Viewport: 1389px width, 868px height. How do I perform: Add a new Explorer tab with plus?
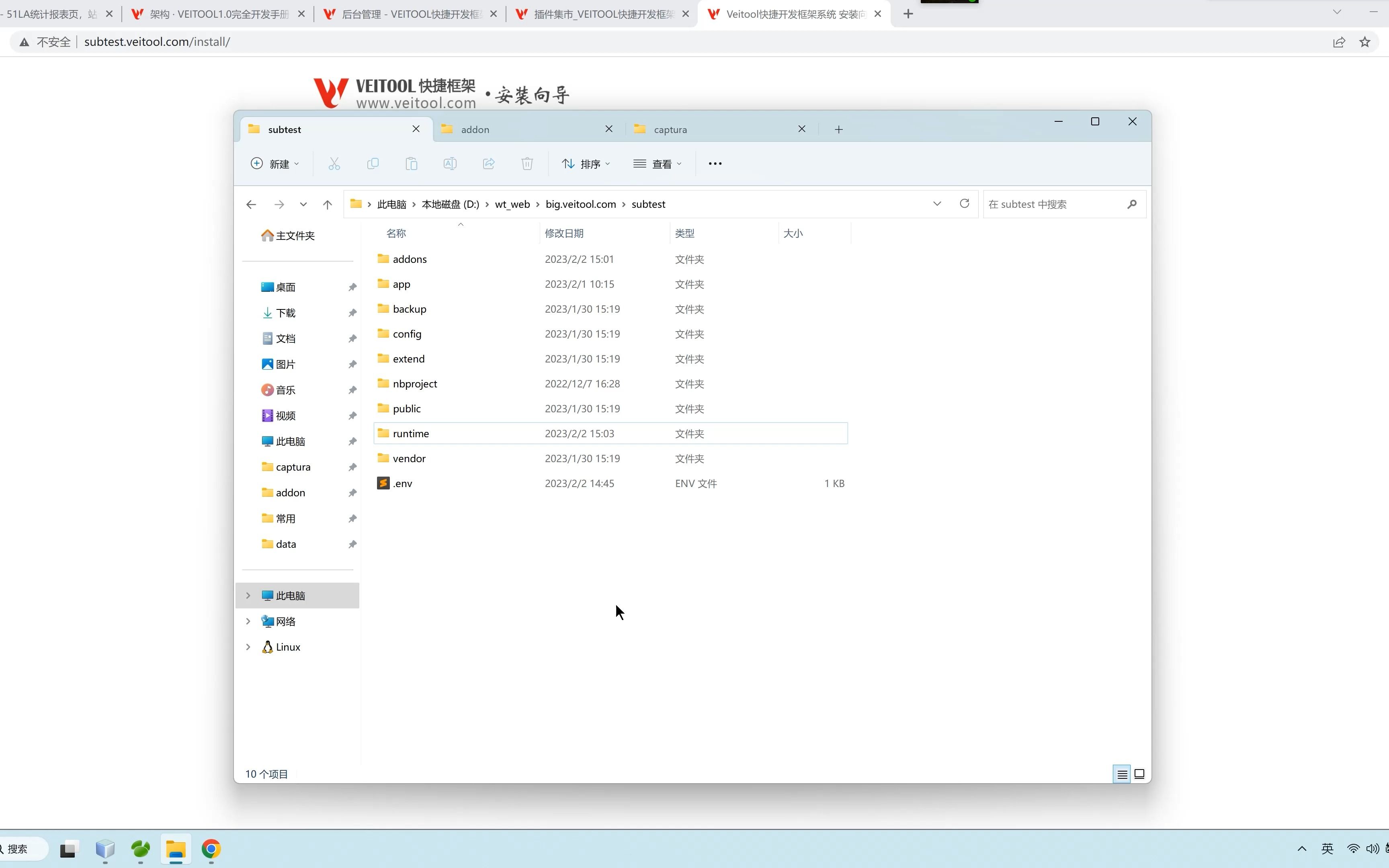coord(838,130)
